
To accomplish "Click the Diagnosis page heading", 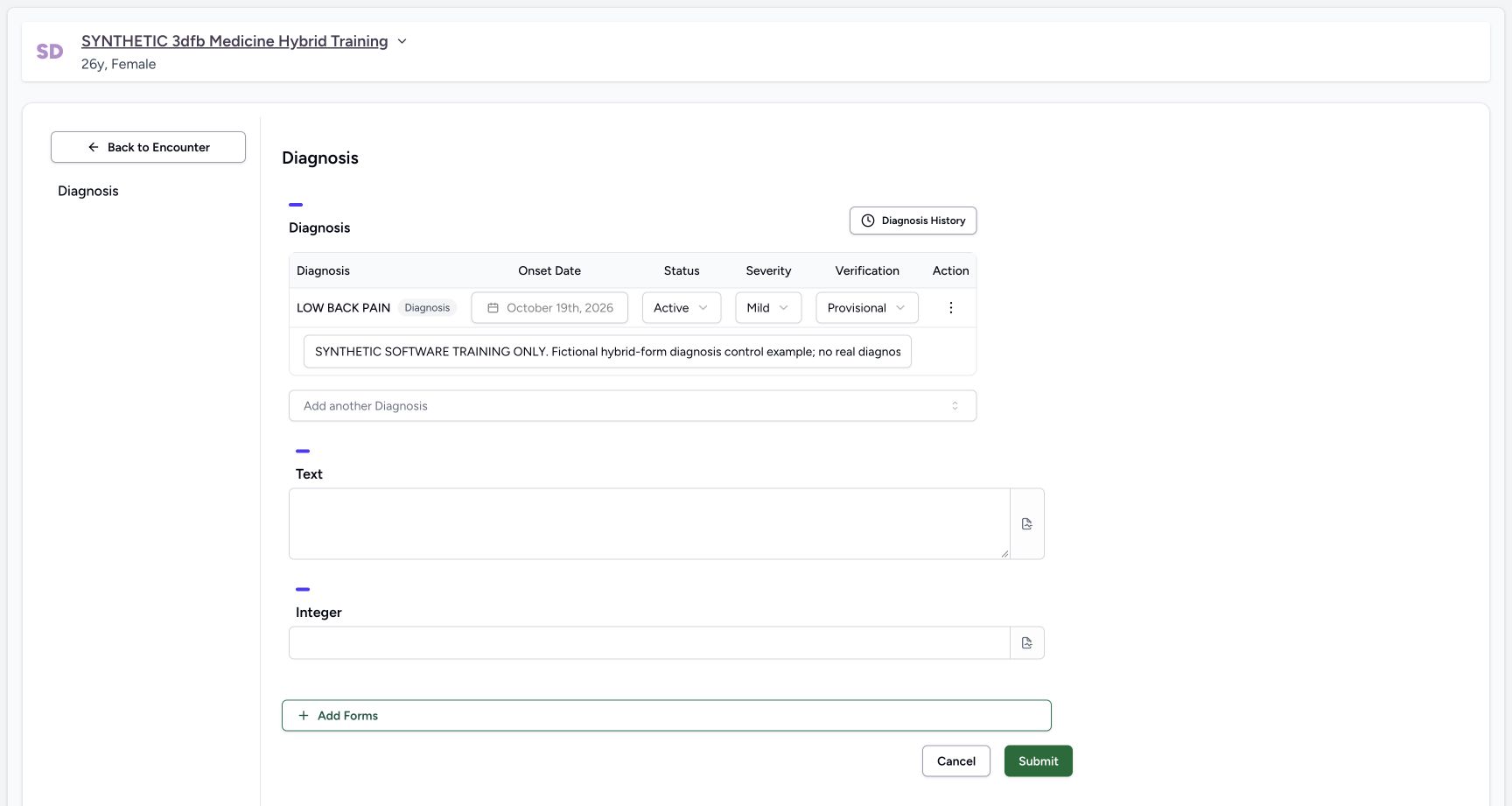I will (320, 158).
